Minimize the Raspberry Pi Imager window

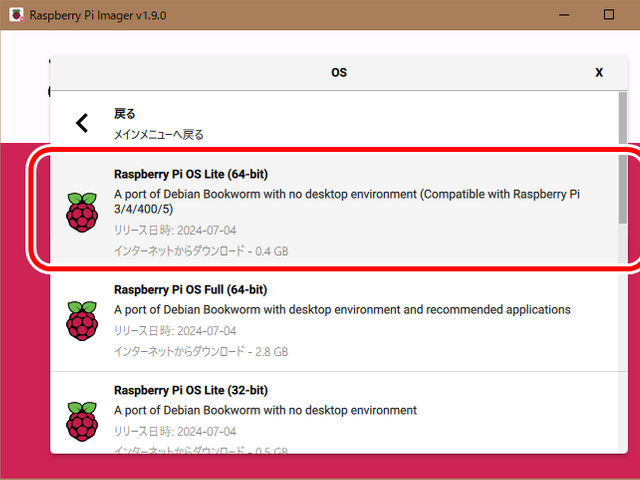[564, 15]
